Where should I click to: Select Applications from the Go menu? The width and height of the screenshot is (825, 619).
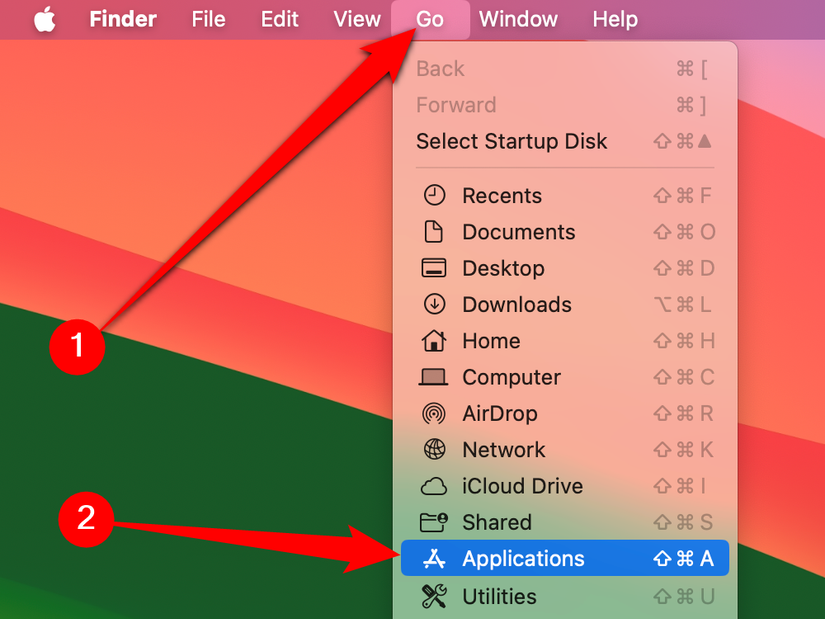tap(522, 558)
